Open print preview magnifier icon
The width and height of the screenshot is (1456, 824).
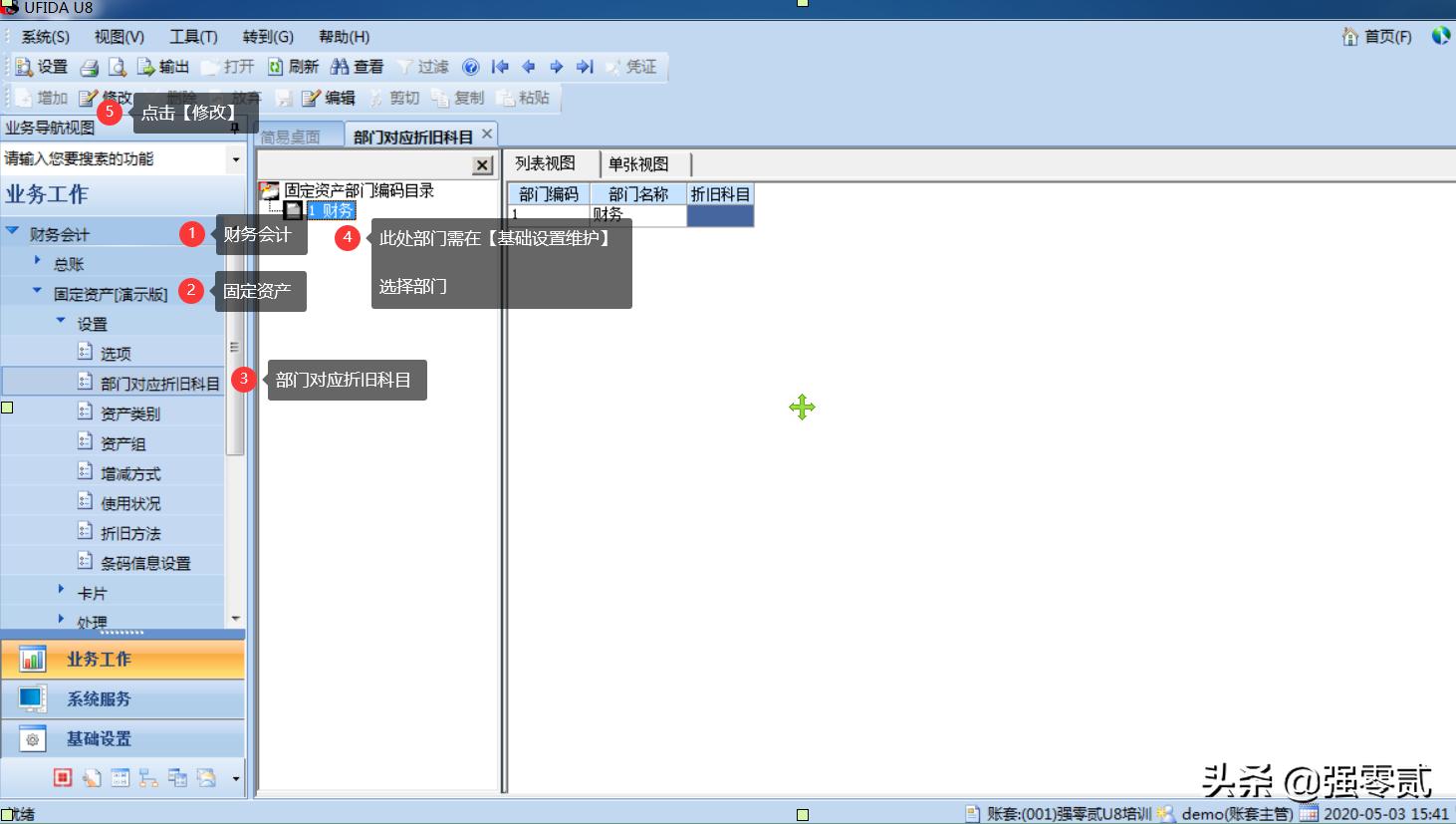point(118,67)
